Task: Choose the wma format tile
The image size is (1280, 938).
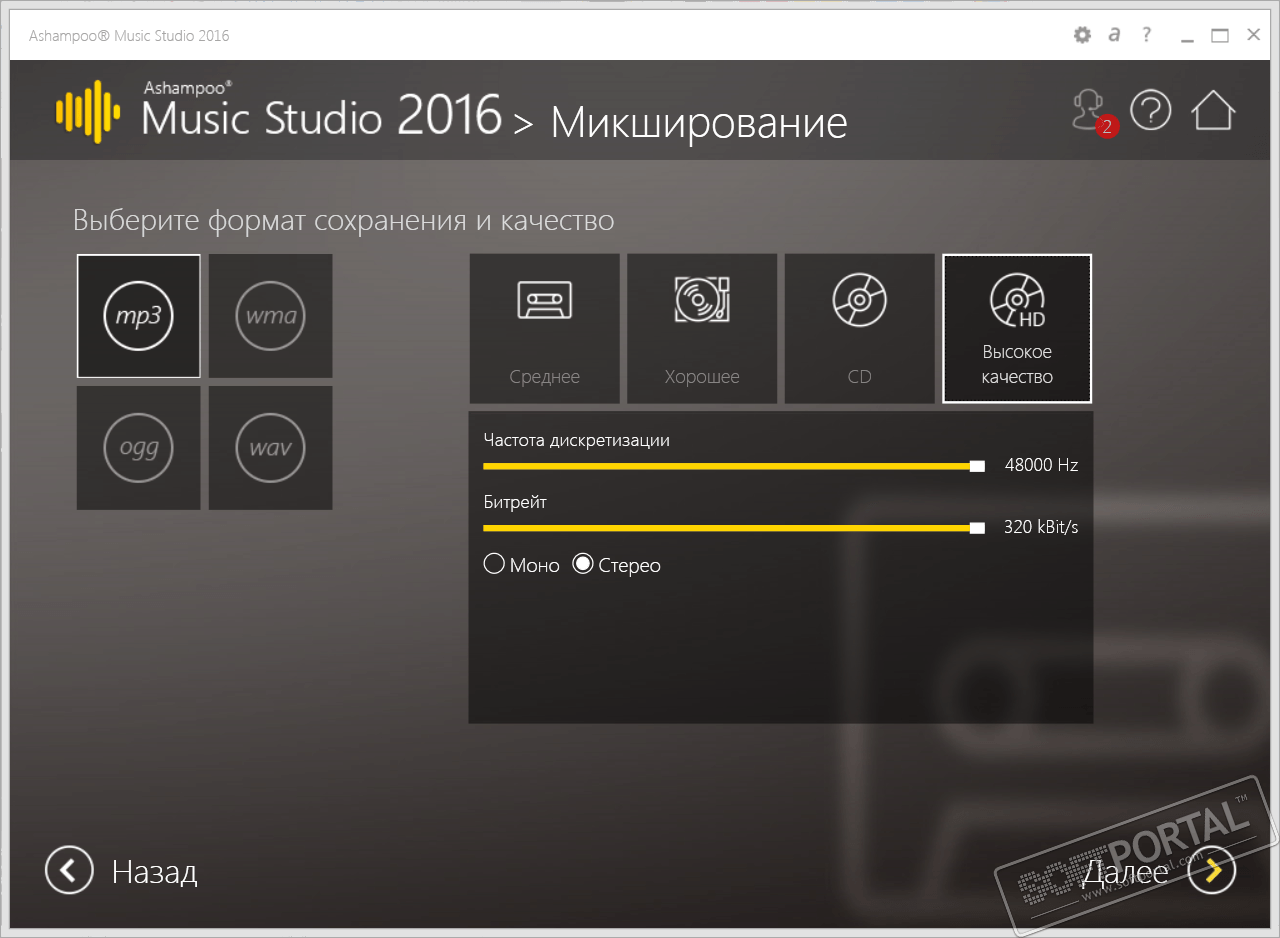Action: (x=271, y=316)
